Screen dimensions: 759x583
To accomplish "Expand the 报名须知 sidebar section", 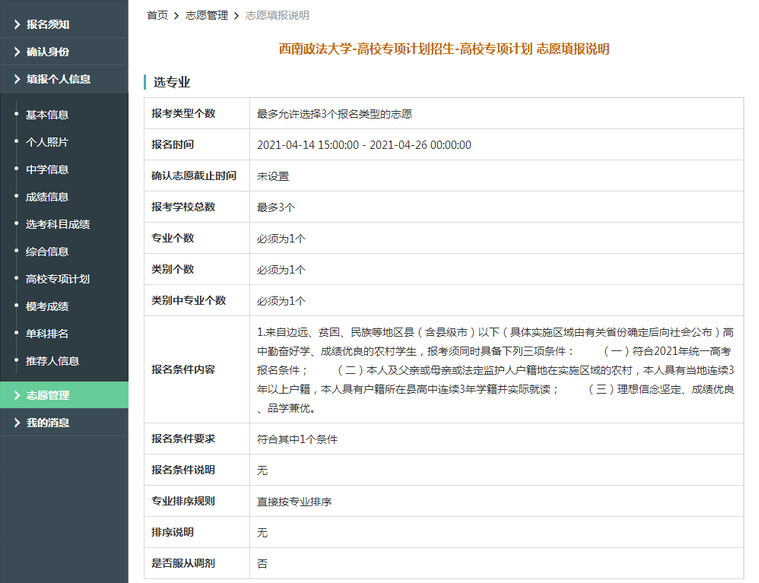I will (64, 24).
